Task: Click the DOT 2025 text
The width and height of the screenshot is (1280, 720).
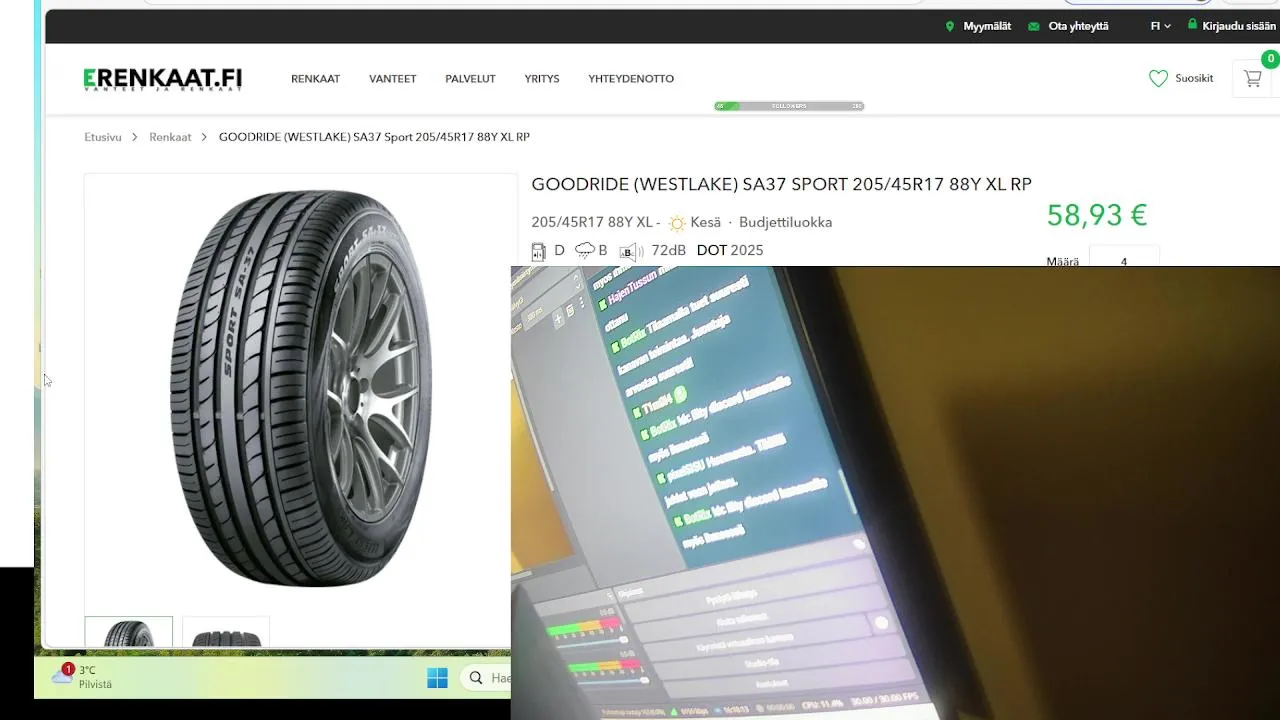Action: [x=730, y=250]
